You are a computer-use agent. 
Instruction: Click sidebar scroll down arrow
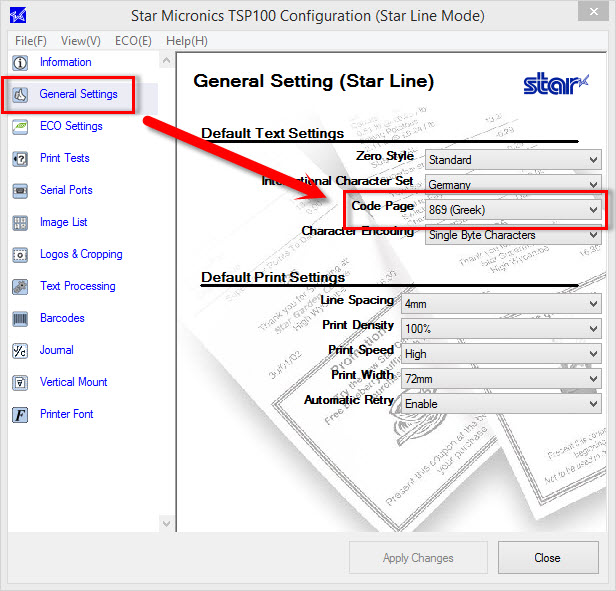[167, 524]
